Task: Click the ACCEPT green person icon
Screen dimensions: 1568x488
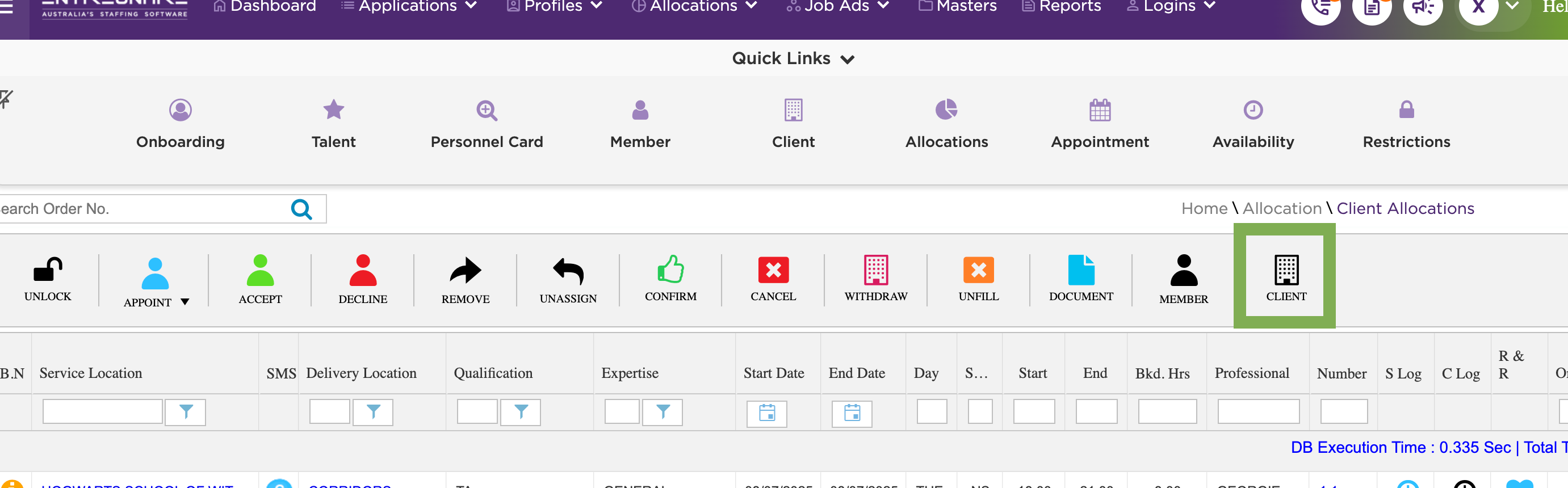Action: coord(260,270)
